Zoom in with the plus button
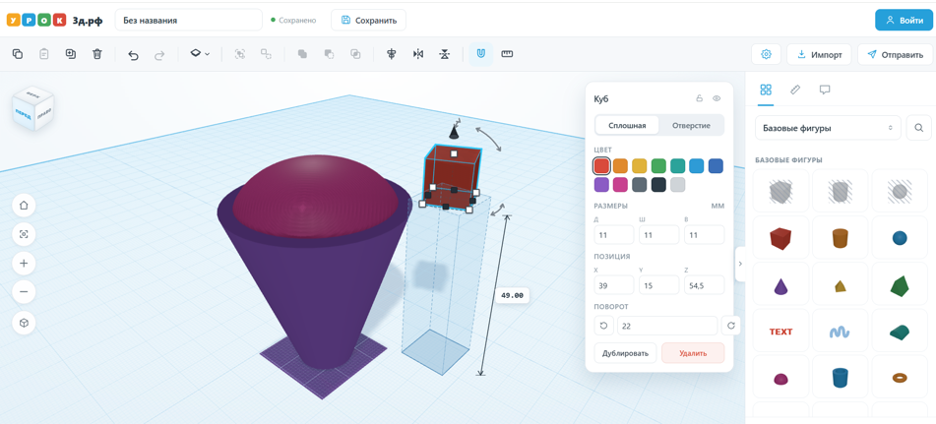This screenshot has height=424, width=936. (x=24, y=263)
